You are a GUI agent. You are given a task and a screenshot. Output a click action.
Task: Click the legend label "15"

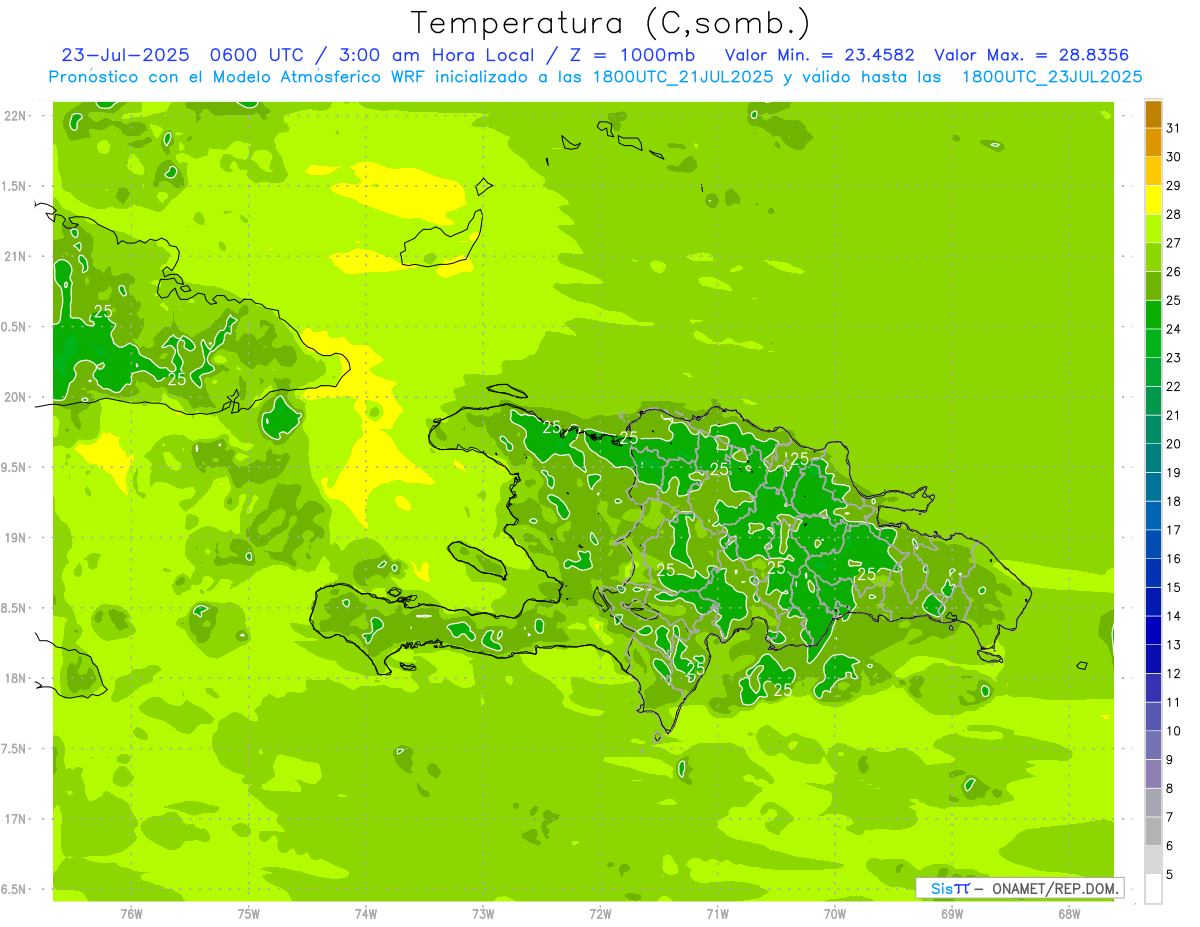coord(1173,588)
